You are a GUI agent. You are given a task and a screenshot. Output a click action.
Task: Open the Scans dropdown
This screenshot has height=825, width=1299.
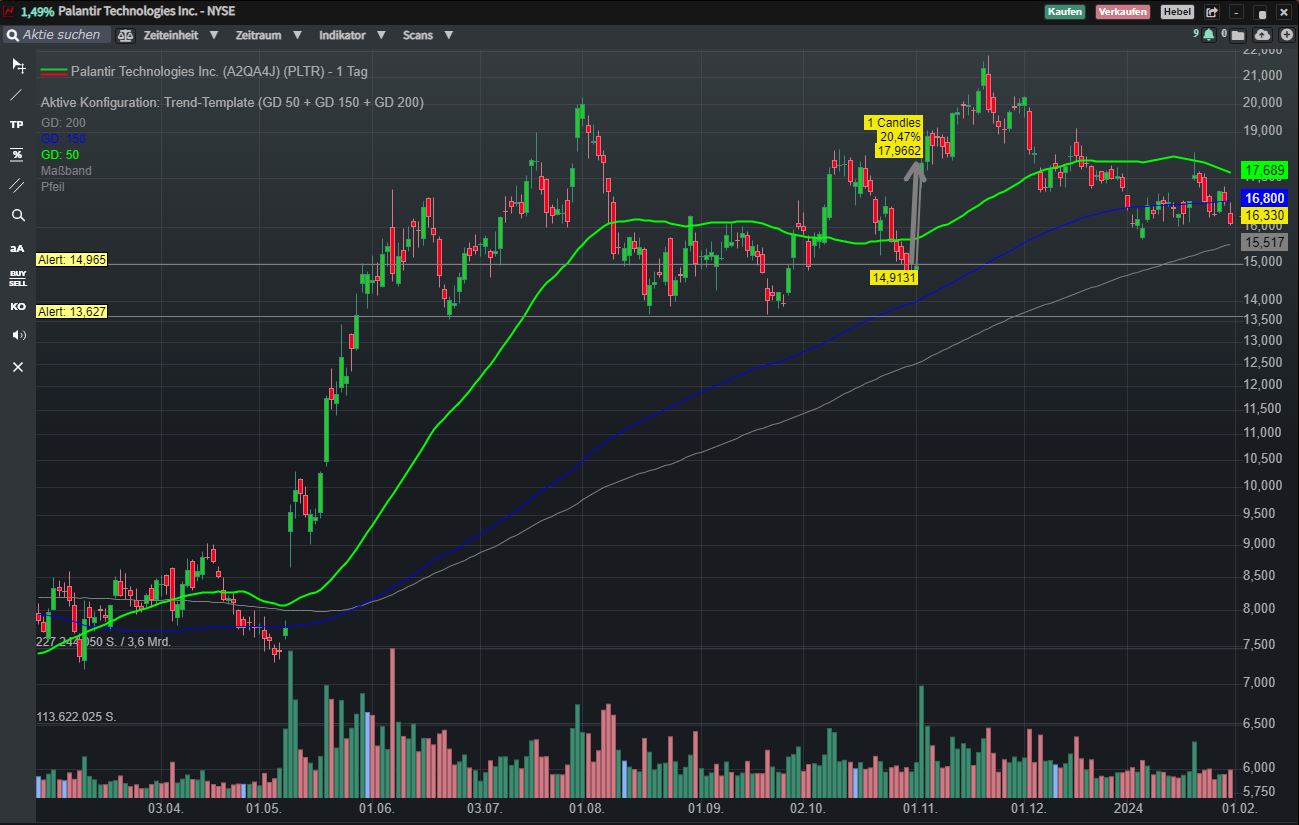click(x=428, y=35)
